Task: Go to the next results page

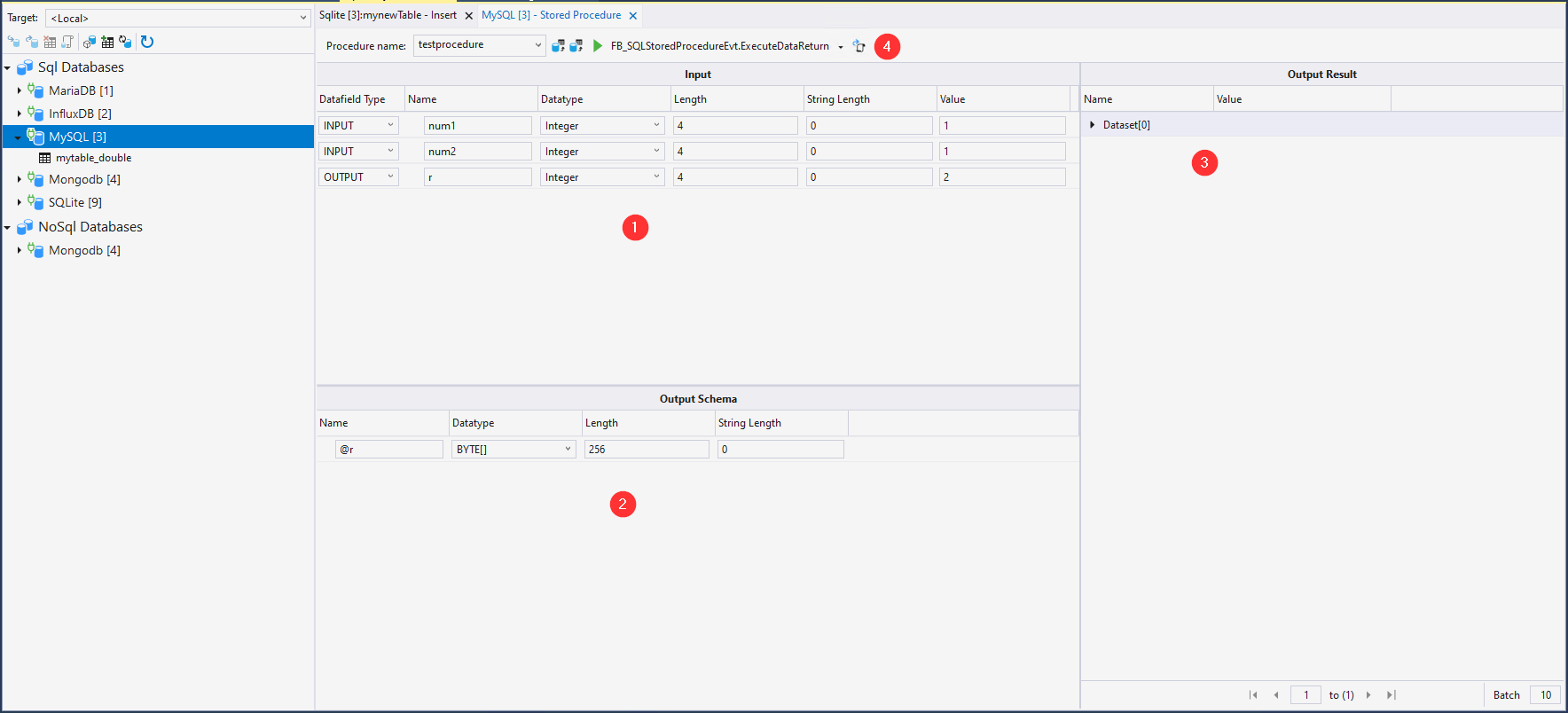Action: tap(1368, 695)
